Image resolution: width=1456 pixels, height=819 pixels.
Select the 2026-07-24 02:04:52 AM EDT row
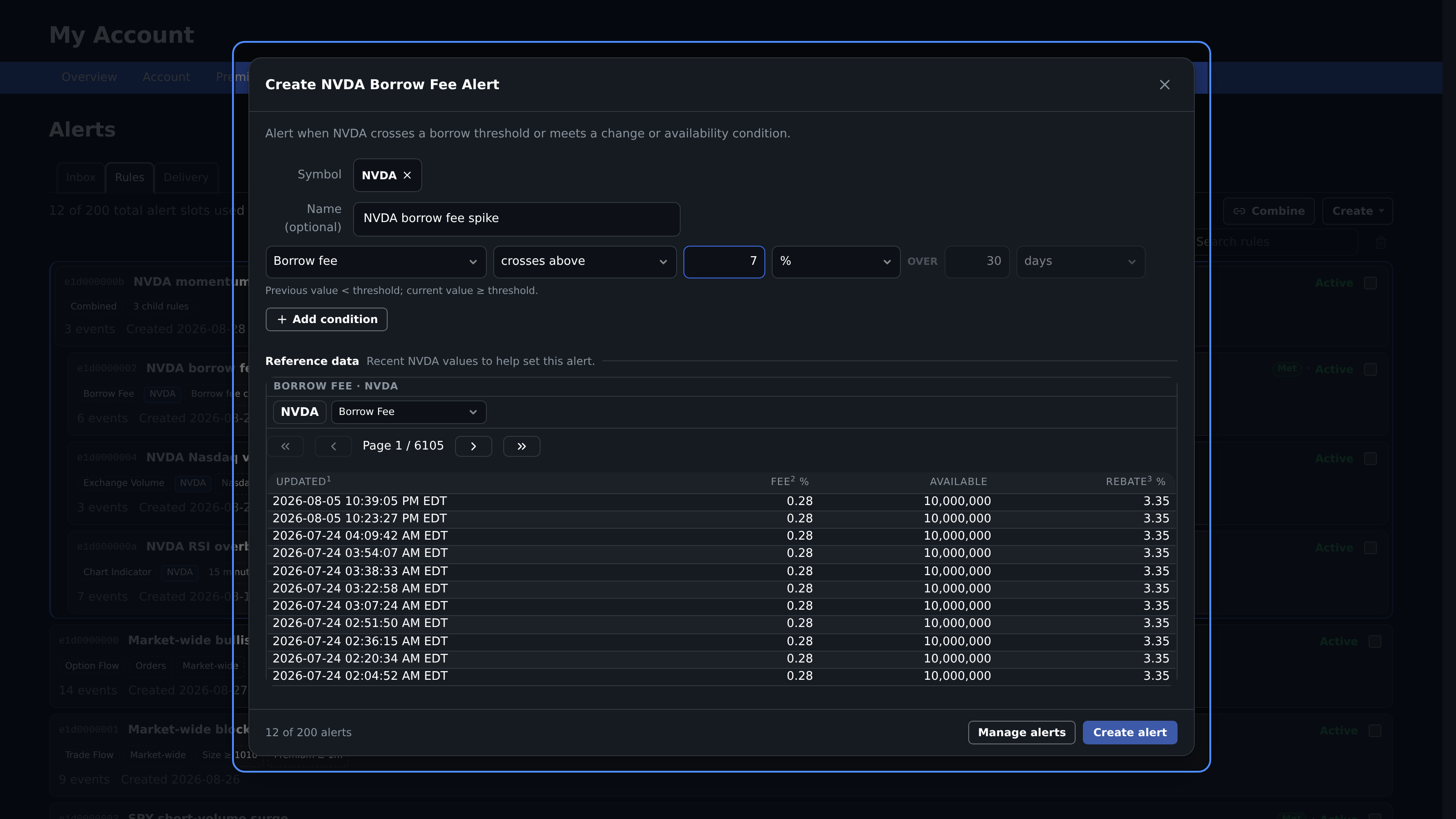(721, 677)
